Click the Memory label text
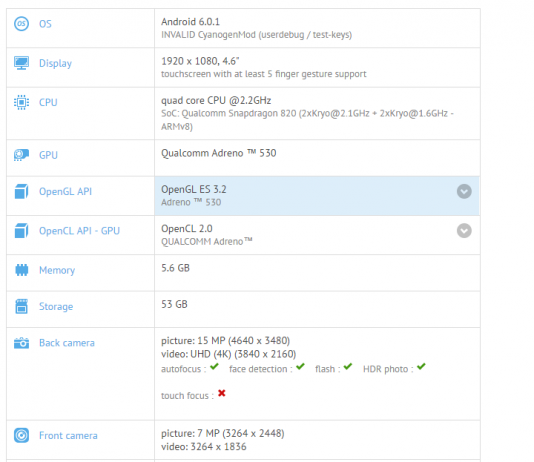Viewport: 534px width, 462px height. pyautogui.click(x=57, y=270)
